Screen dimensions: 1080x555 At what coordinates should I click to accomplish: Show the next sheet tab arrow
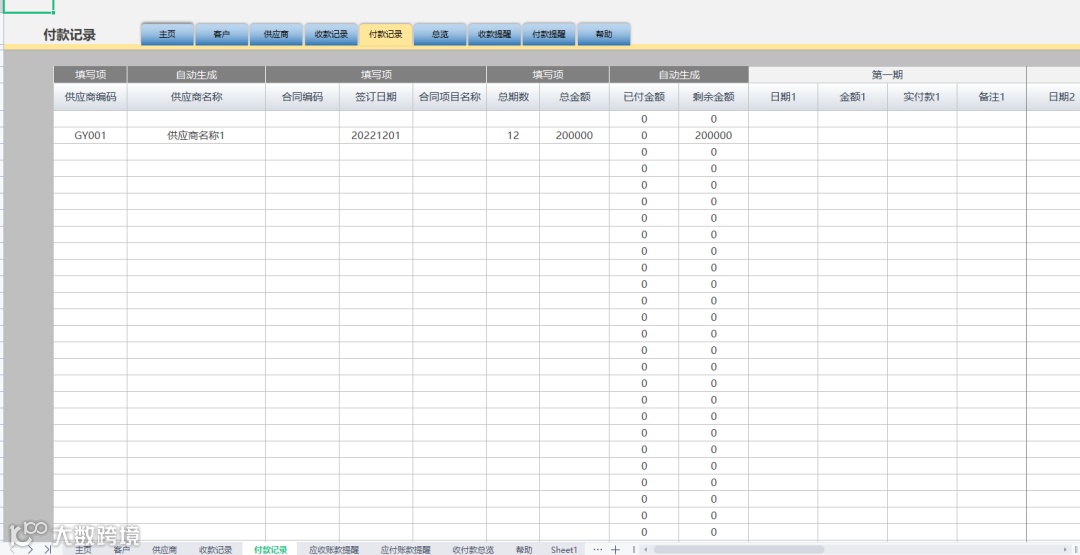[x=30, y=549]
